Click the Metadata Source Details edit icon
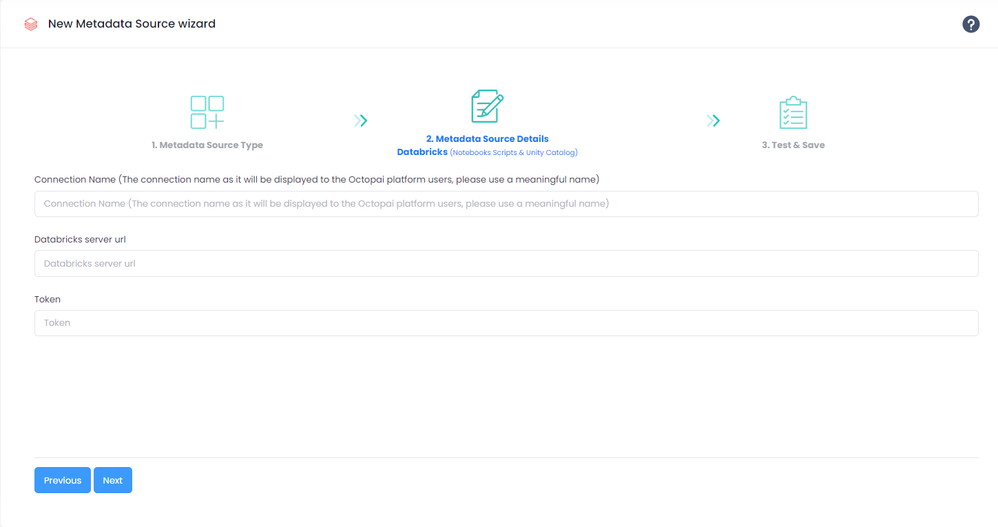Viewport: 998px width, 527px height. click(x=488, y=106)
